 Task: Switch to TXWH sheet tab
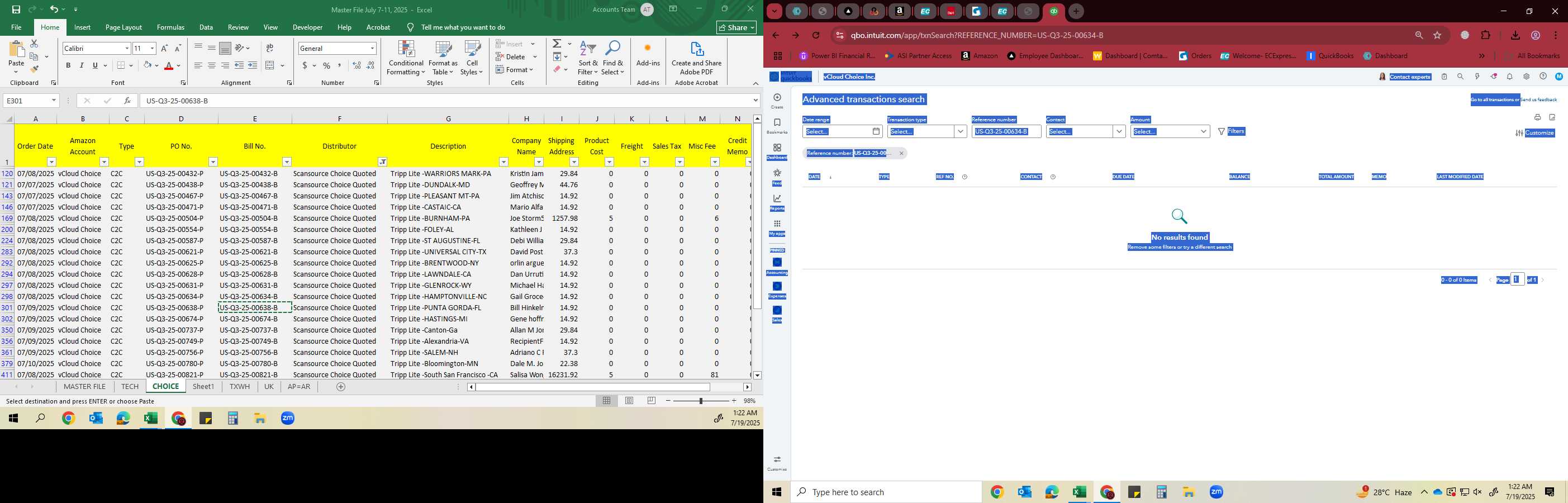pyautogui.click(x=239, y=387)
